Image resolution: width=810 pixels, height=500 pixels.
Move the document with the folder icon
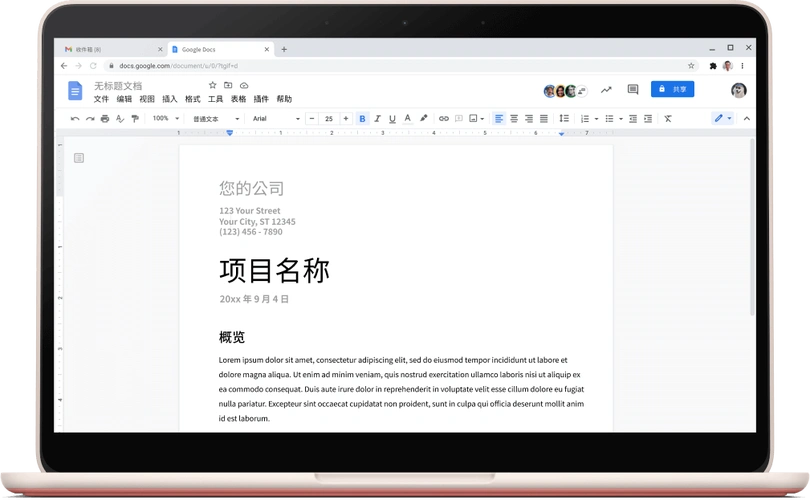pyautogui.click(x=228, y=85)
